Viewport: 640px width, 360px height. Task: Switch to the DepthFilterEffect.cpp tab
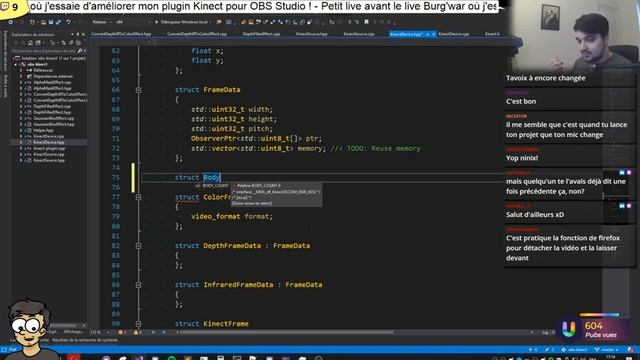(x=261, y=34)
